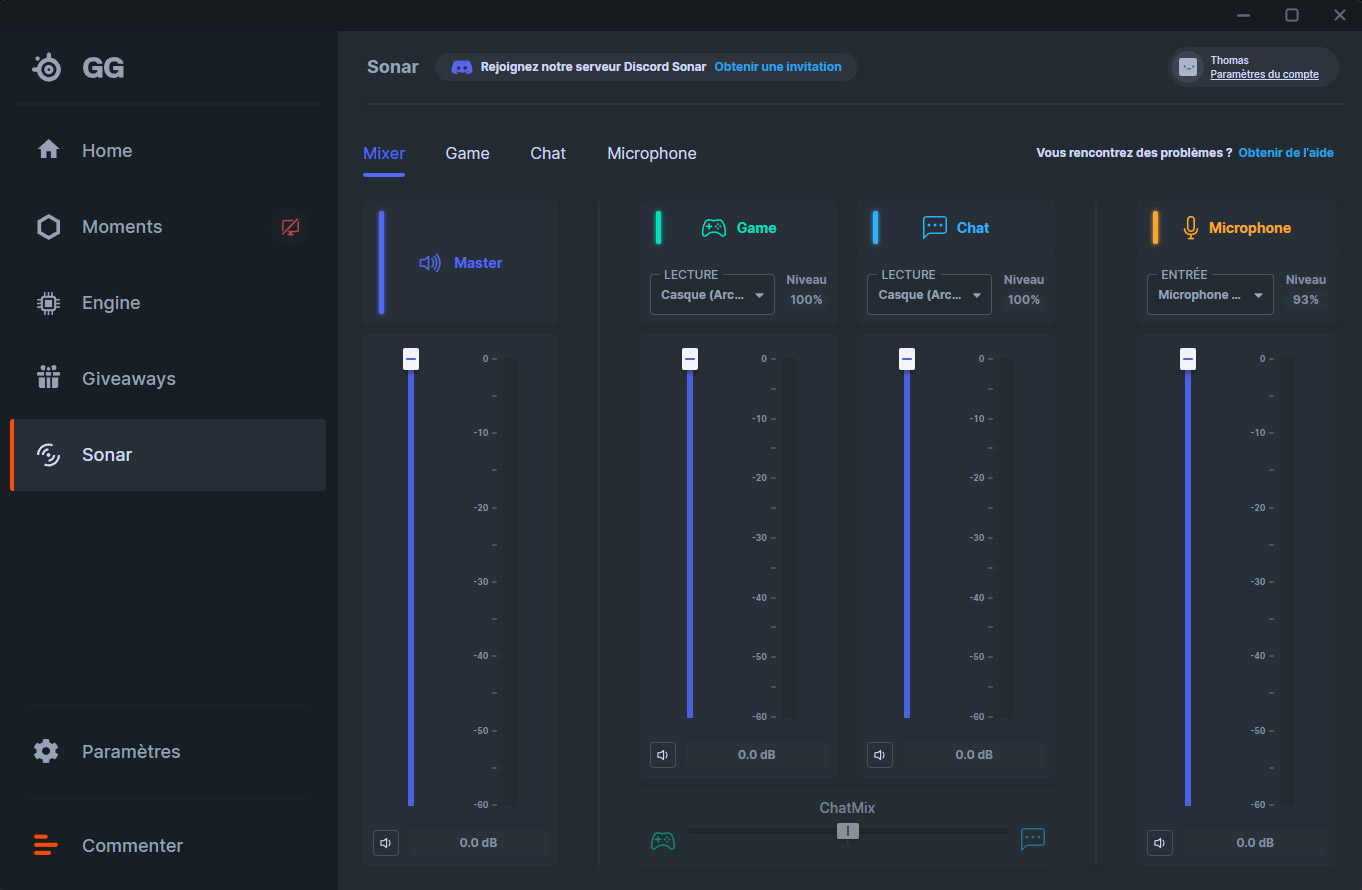Click the Game 0.0 dB value field
The width and height of the screenshot is (1362, 890).
click(756, 755)
